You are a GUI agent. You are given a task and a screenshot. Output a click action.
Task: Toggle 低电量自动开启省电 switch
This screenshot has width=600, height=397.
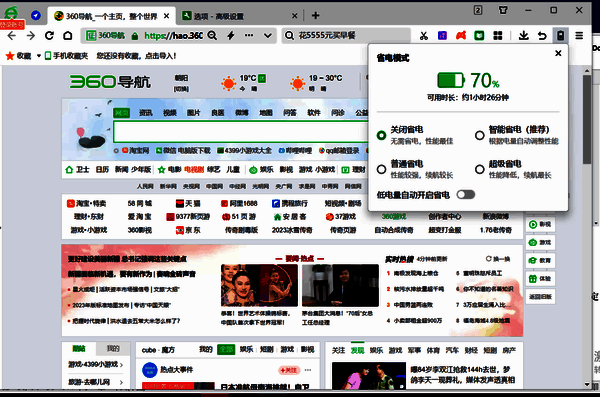pos(466,195)
